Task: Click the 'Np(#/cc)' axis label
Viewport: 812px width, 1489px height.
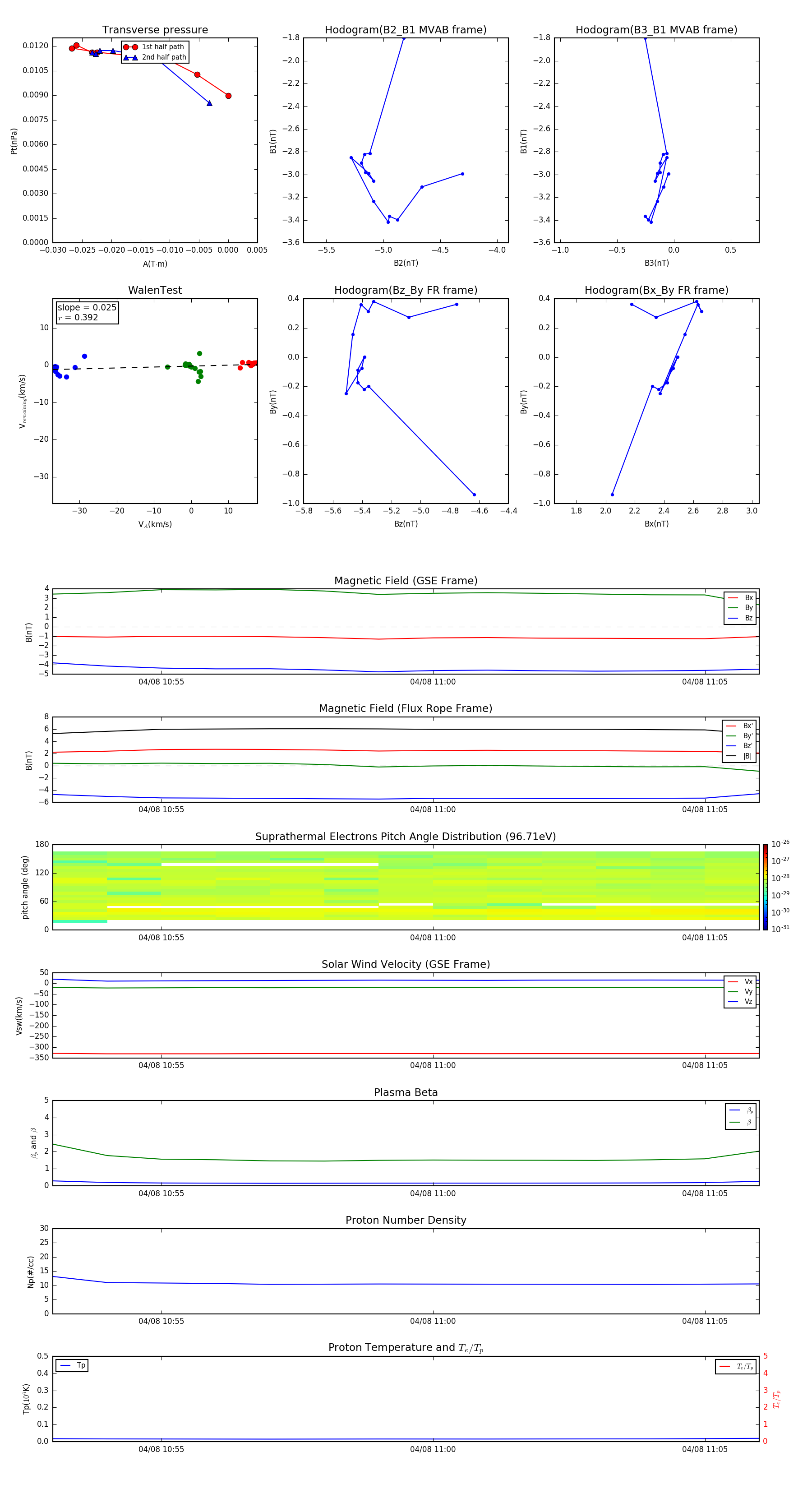Action: (31, 1272)
